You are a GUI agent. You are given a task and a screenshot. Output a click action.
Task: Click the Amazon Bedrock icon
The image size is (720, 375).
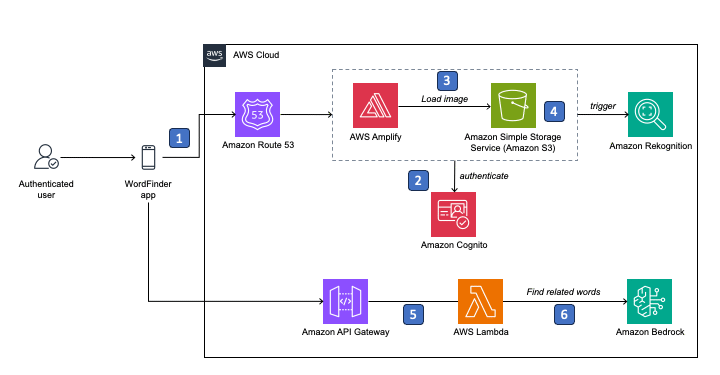(x=649, y=302)
